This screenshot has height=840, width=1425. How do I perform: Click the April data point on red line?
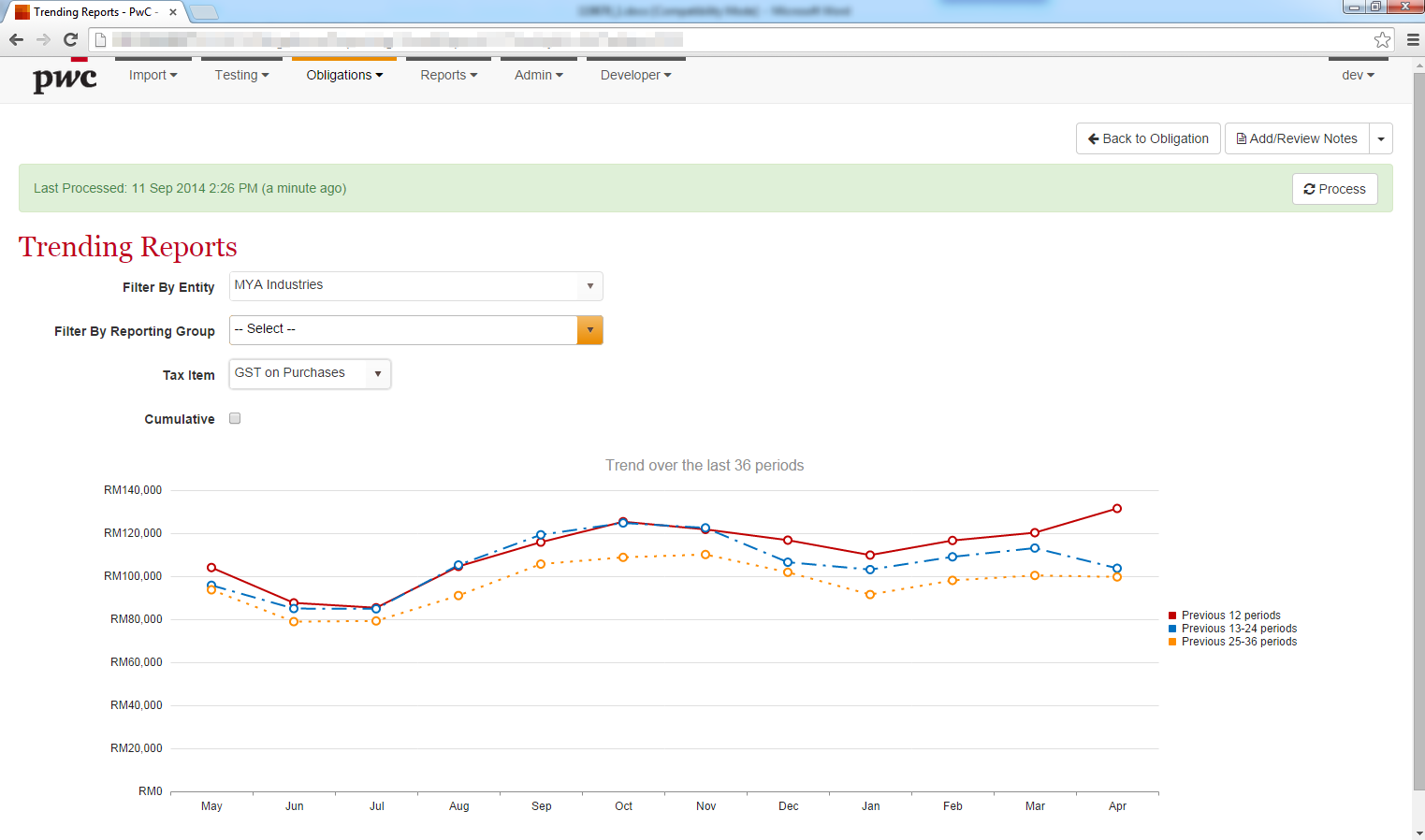point(1117,509)
